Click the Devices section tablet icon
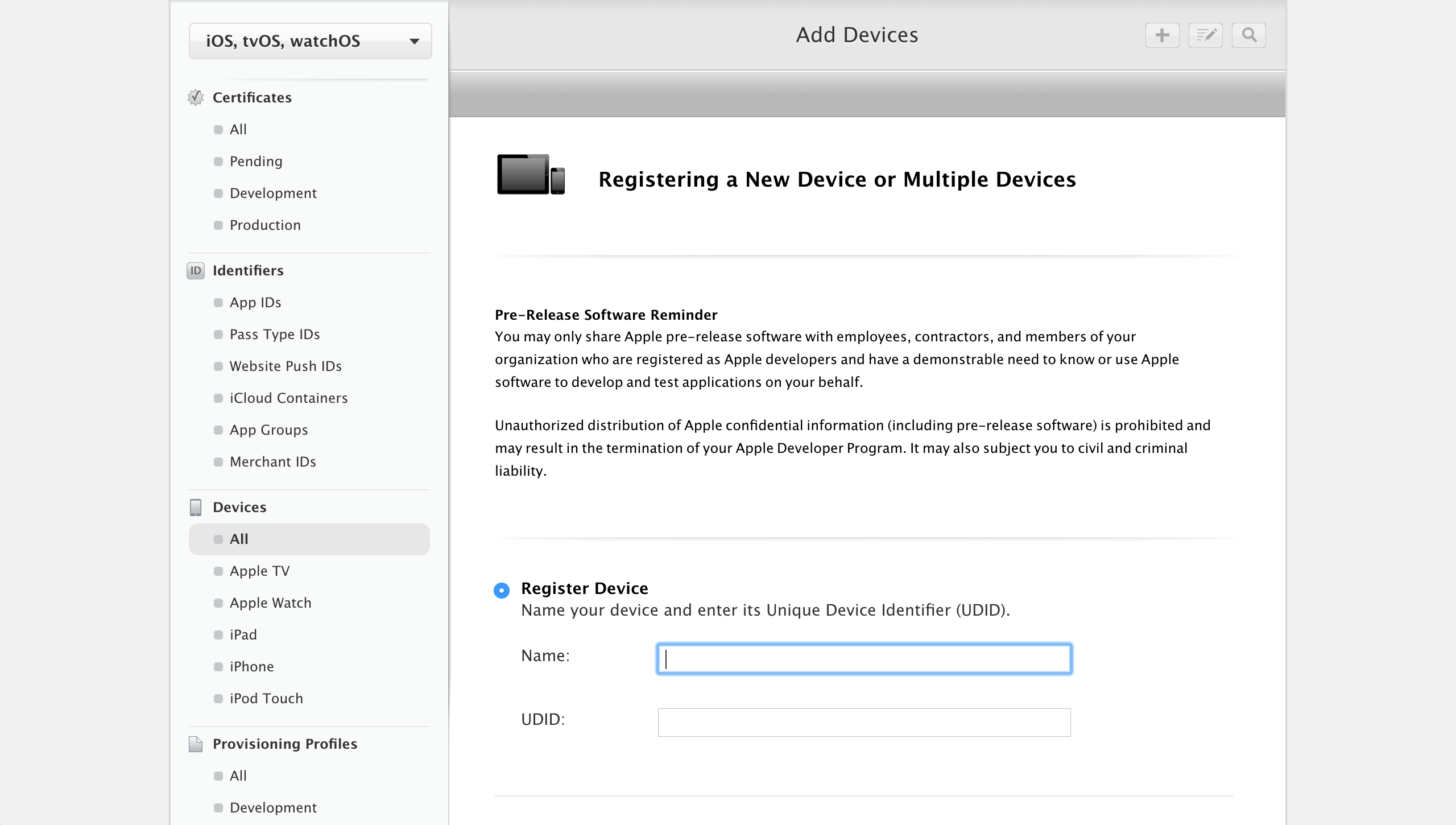 [196, 507]
